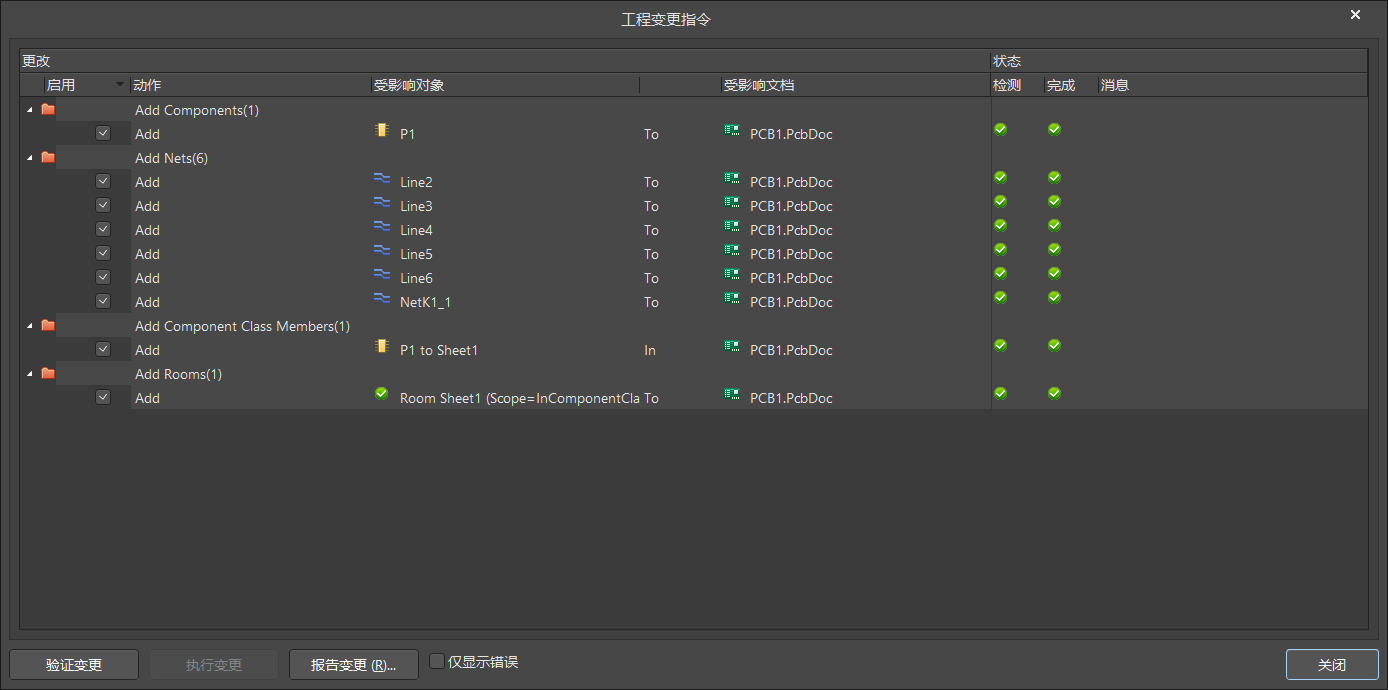This screenshot has width=1388, height=690.
Task: Click the folder icon beside Add Rooms(1)
Action: [47, 372]
